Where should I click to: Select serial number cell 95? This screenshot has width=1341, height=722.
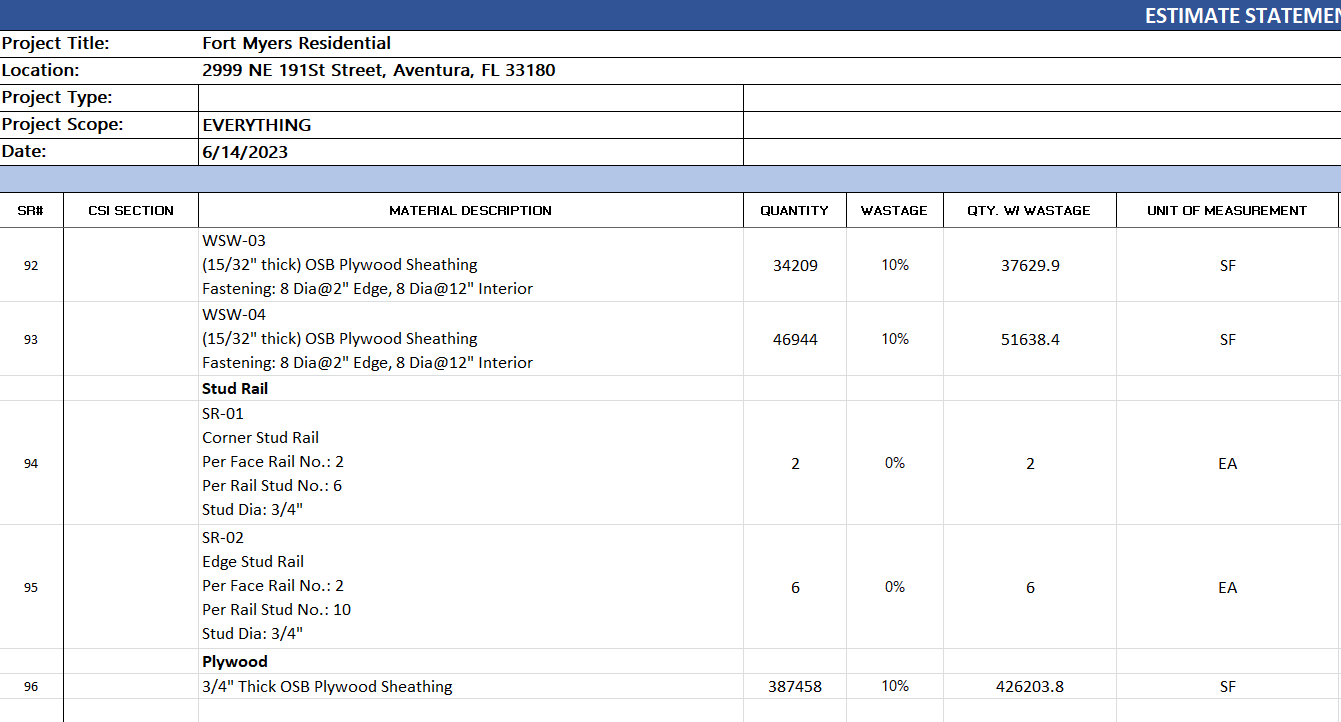pyautogui.click(x=31, y=587)
